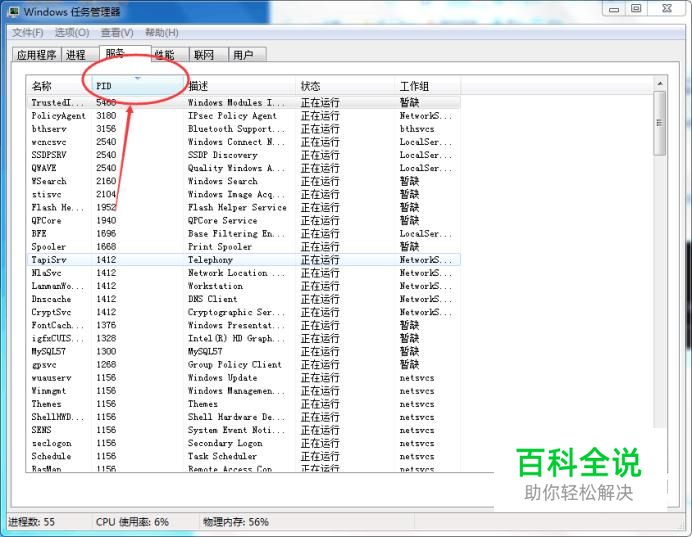
Task: Select the Schedule service row
Action: pos(244,456)
